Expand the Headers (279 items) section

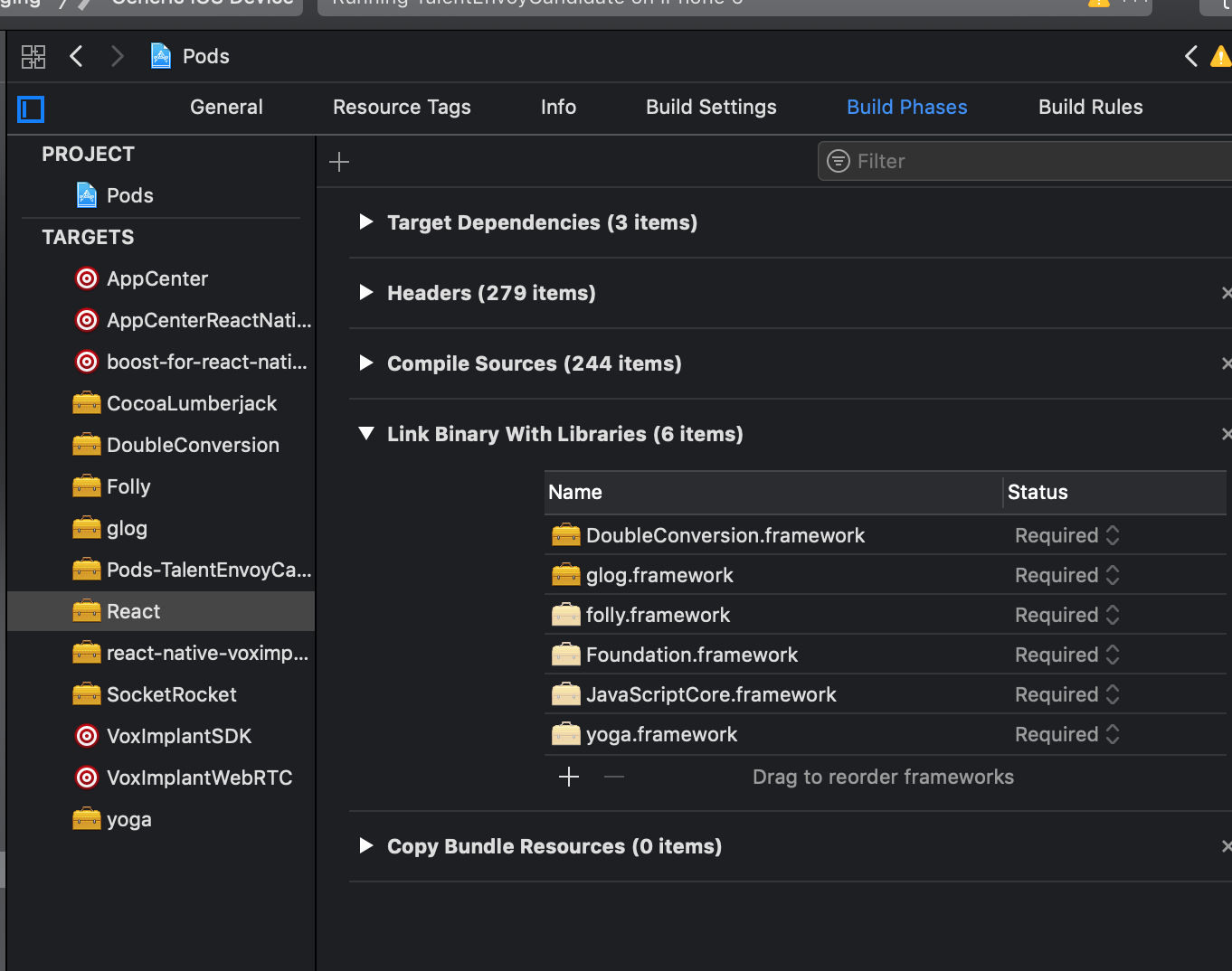[366, 292]
